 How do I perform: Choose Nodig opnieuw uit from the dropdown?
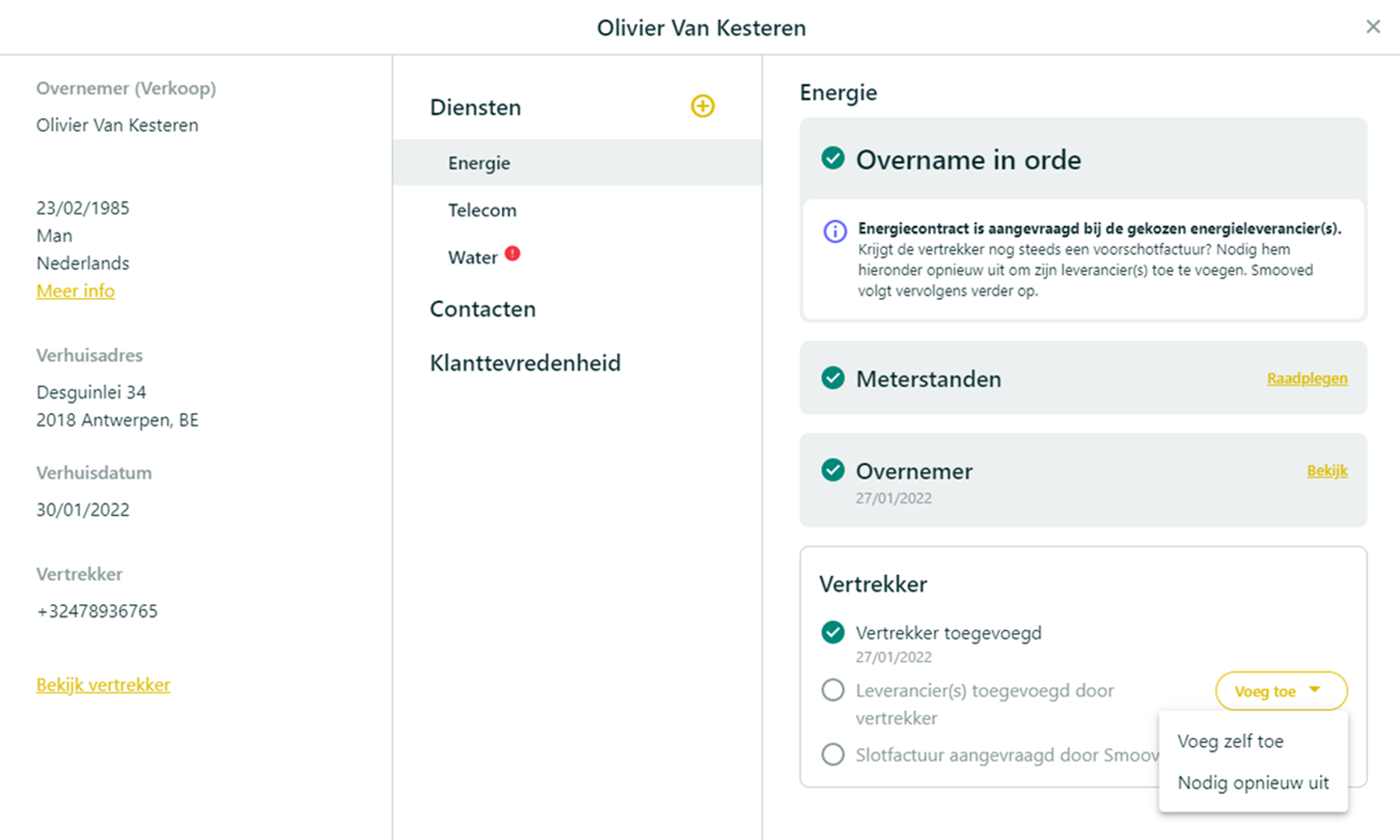(x=1254, y=783)
